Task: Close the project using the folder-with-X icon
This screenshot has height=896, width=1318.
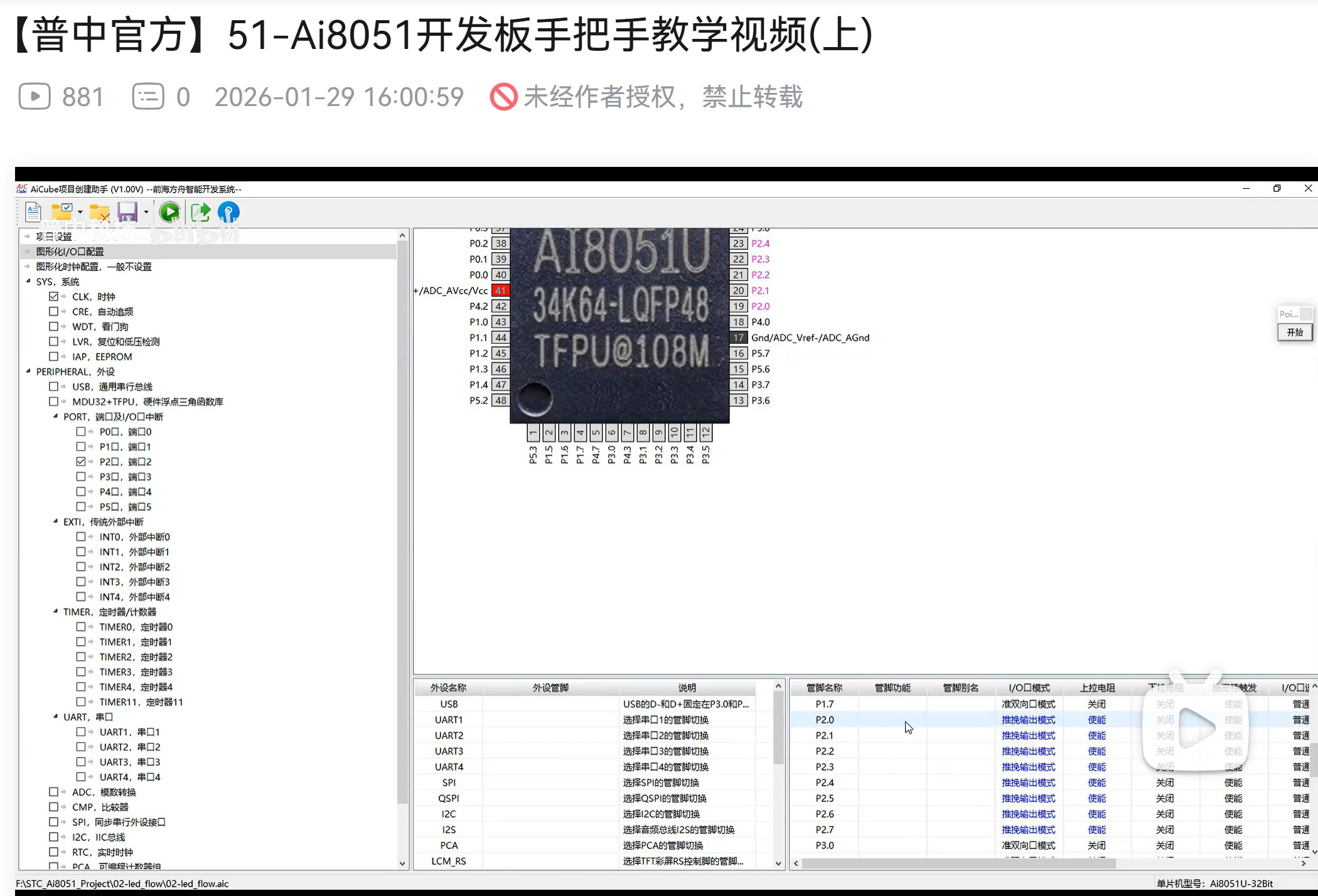Action: point(99,212)
